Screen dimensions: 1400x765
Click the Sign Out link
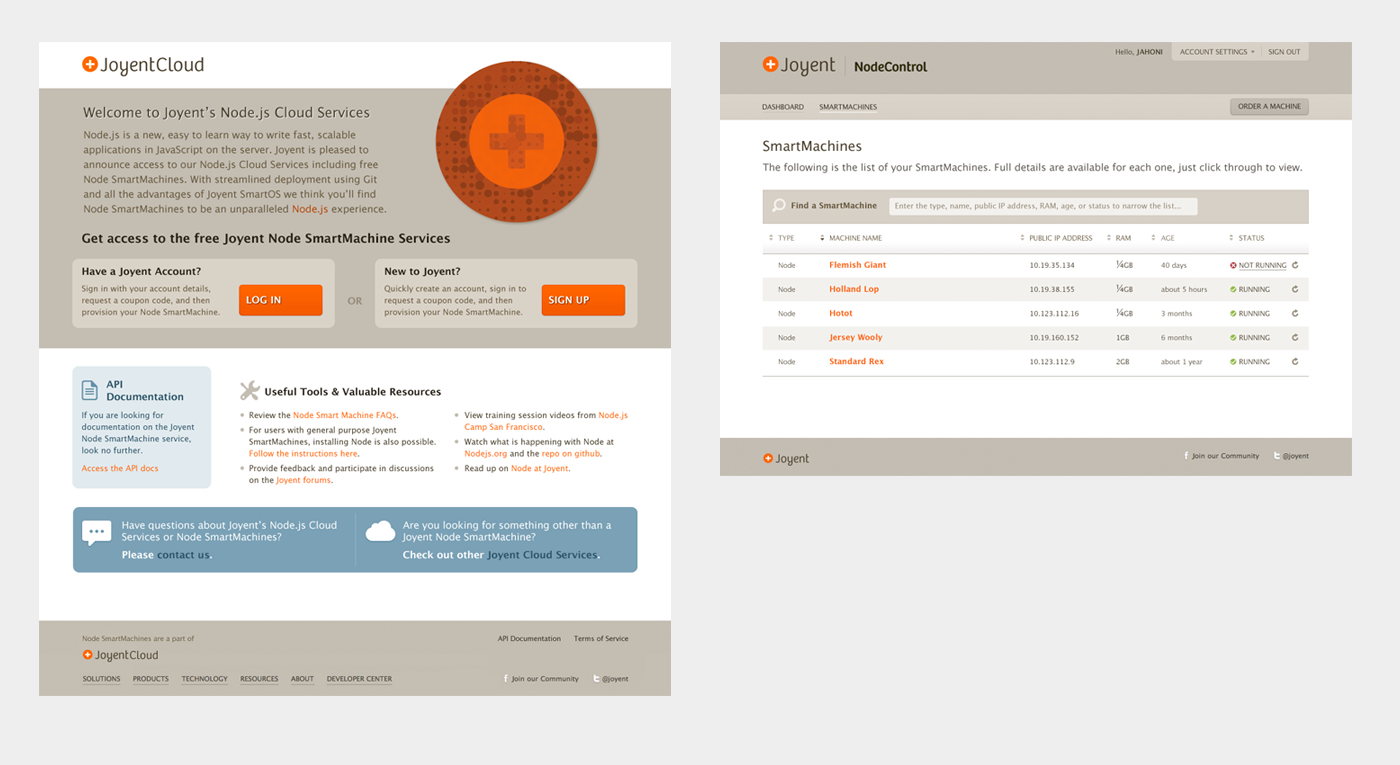[x=1285, y=52]
